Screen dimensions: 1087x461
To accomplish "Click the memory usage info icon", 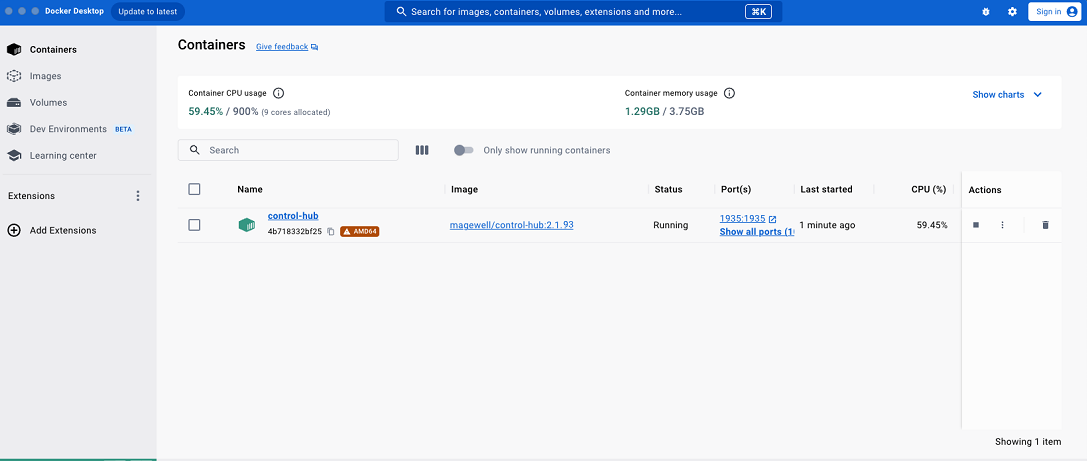I will (x=729, y=93).
